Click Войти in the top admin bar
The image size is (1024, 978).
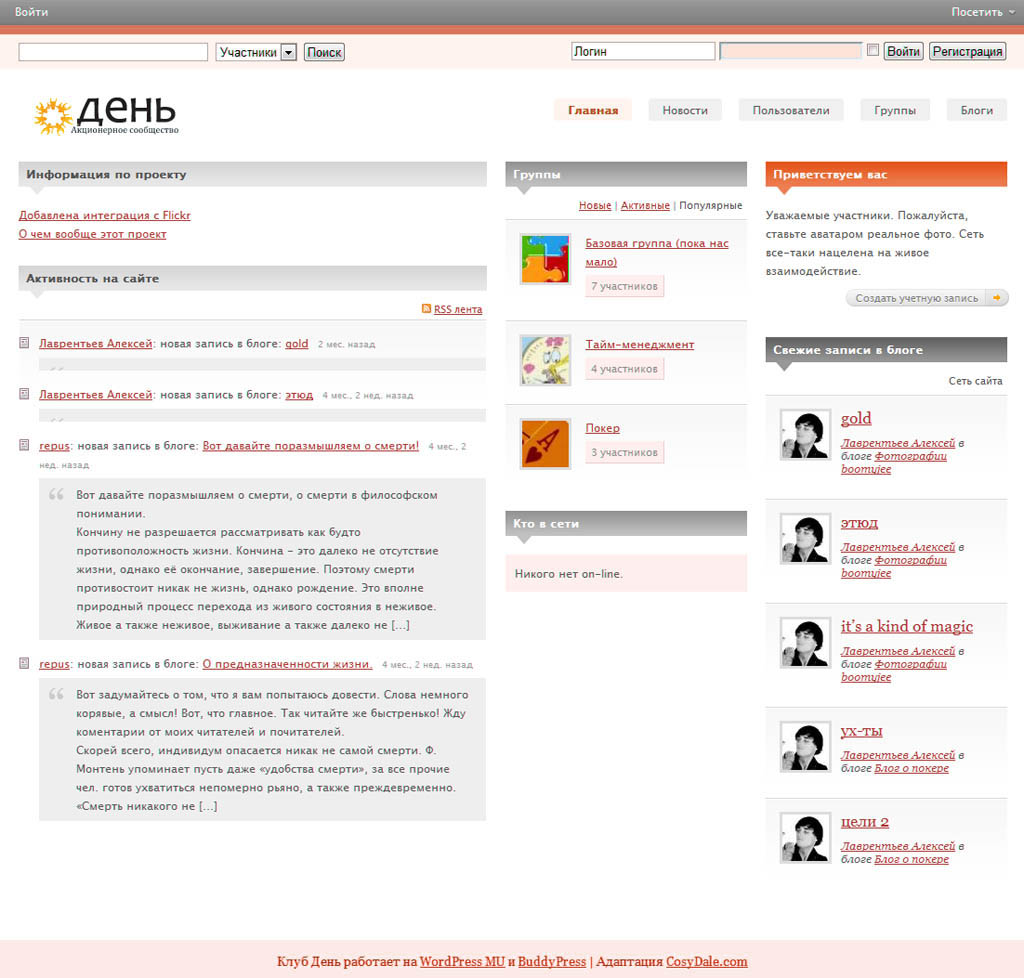pyautogui.click(x=31, y=12)
